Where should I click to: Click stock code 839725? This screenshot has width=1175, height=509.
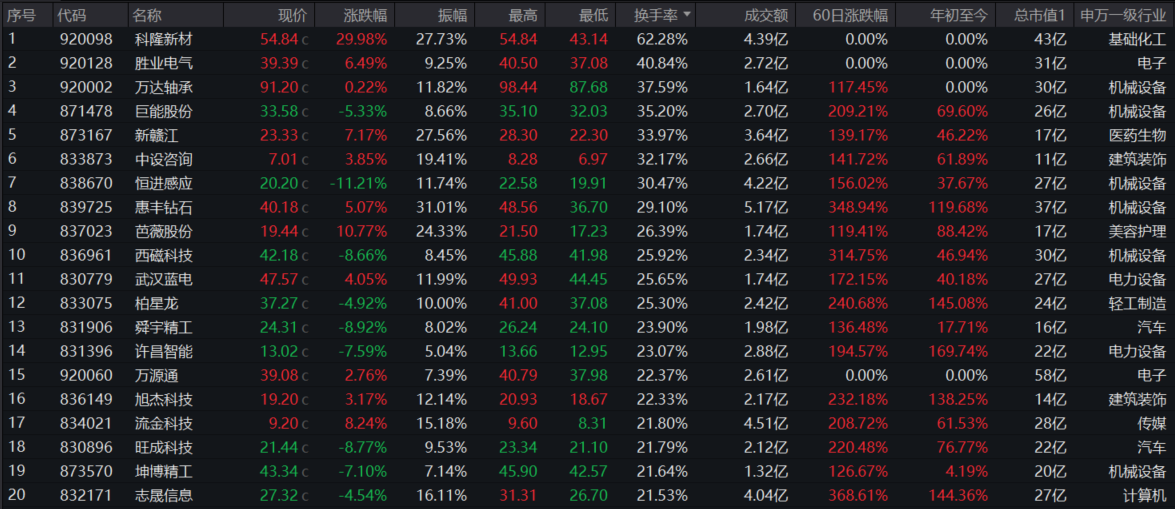85,207
